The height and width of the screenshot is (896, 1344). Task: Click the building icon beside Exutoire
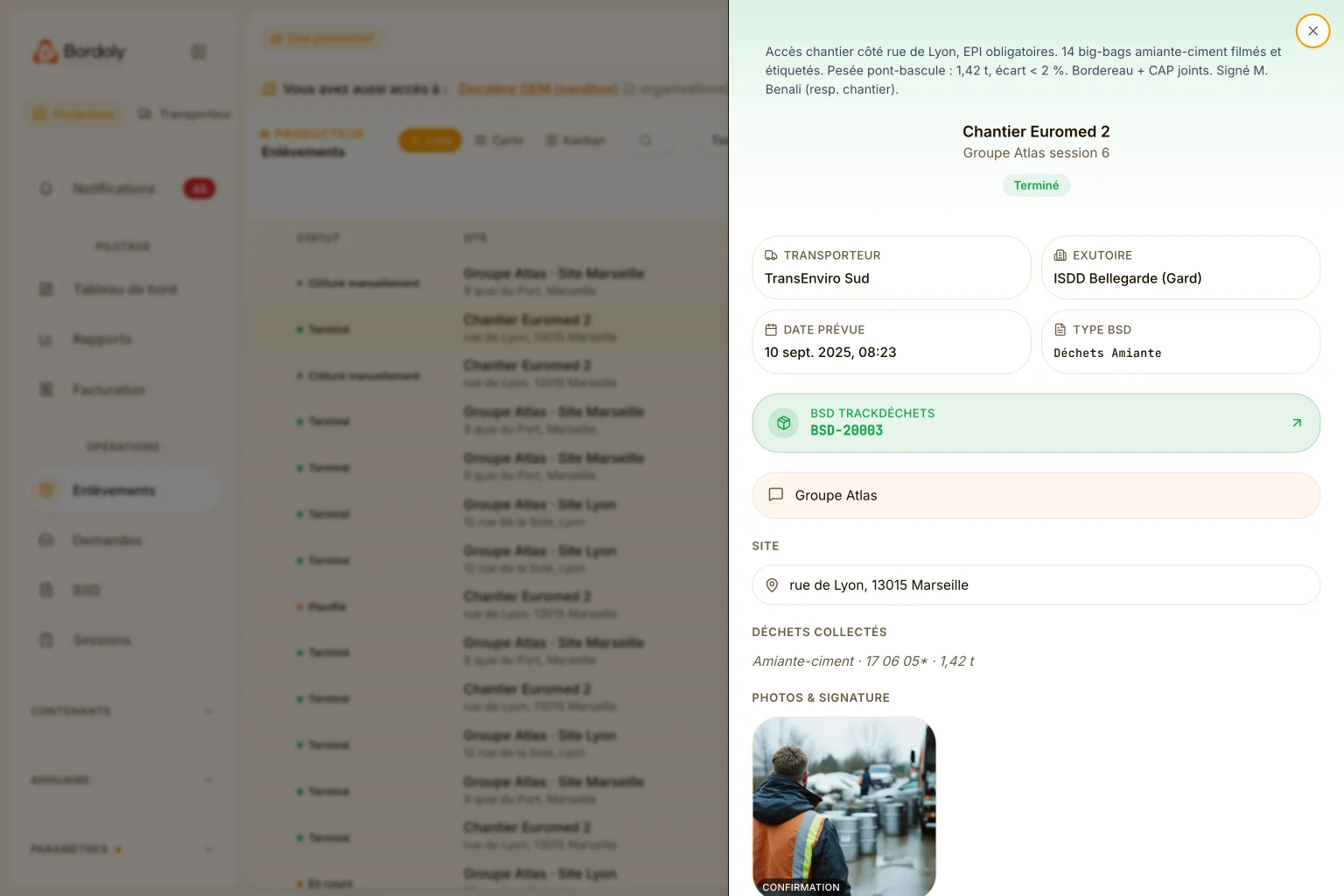click(x=1060, y=255)
